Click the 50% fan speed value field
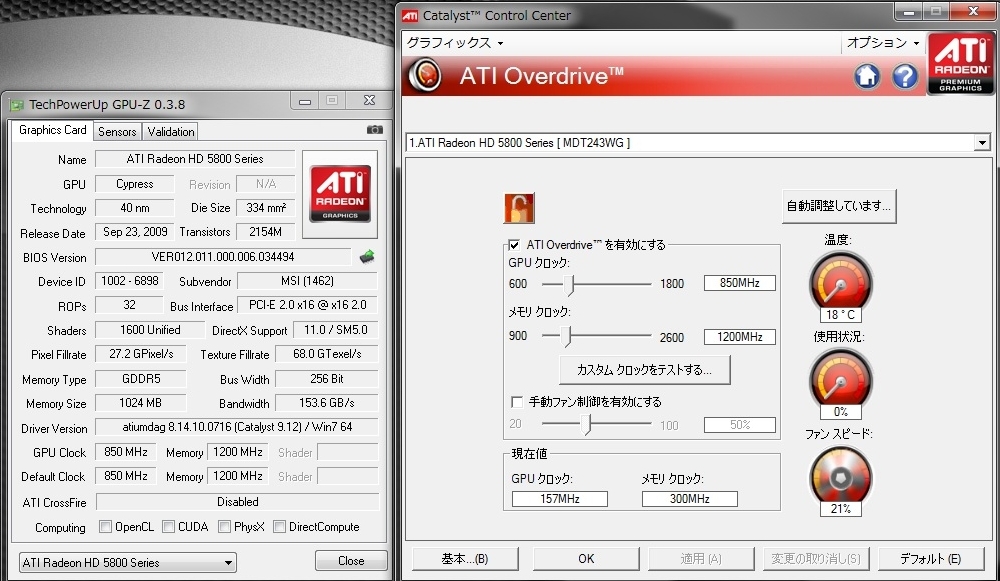Screen dimensions: 1000x581 pos(740,425)
